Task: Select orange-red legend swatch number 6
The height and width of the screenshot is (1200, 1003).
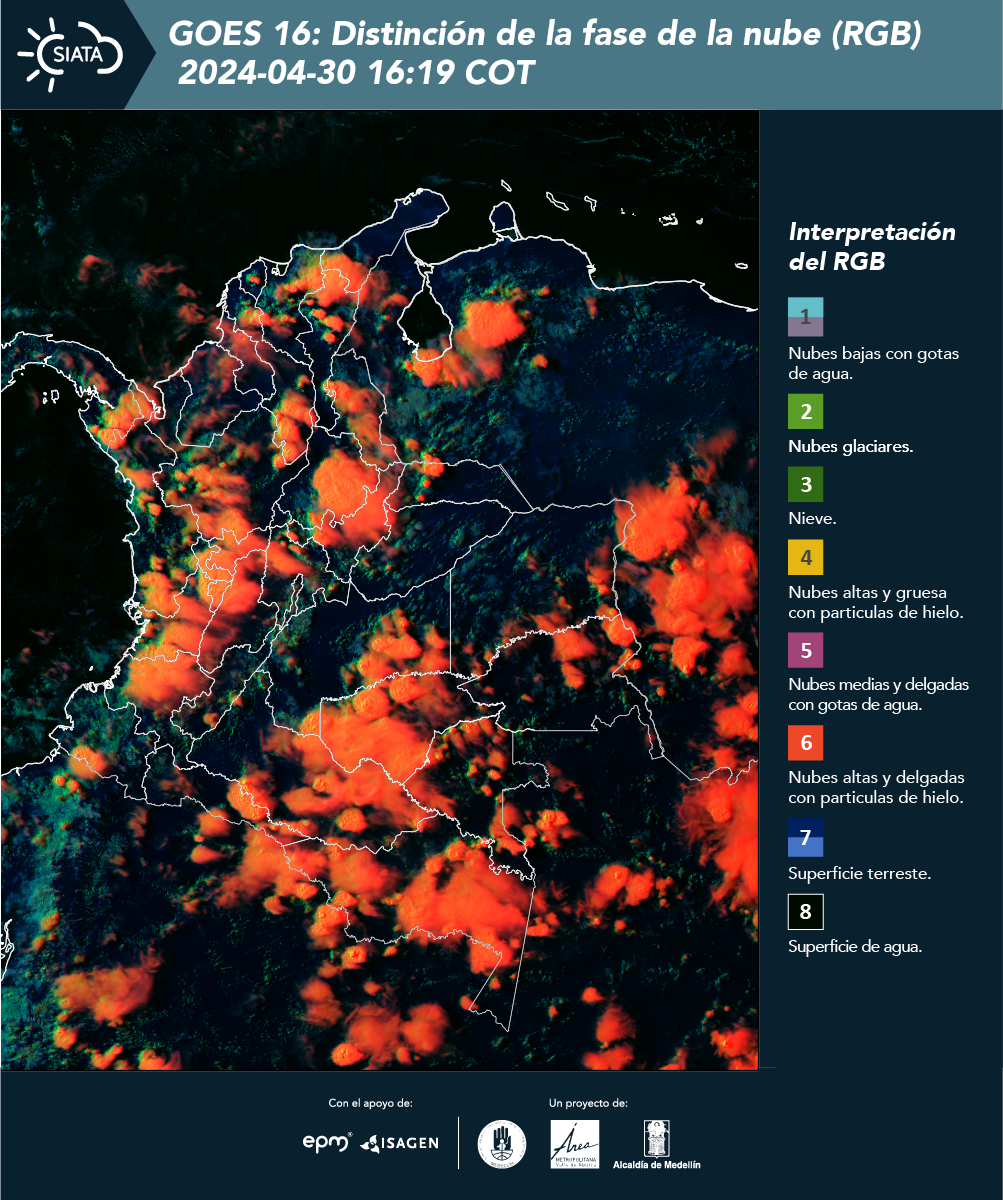Action: coord(806,743)
